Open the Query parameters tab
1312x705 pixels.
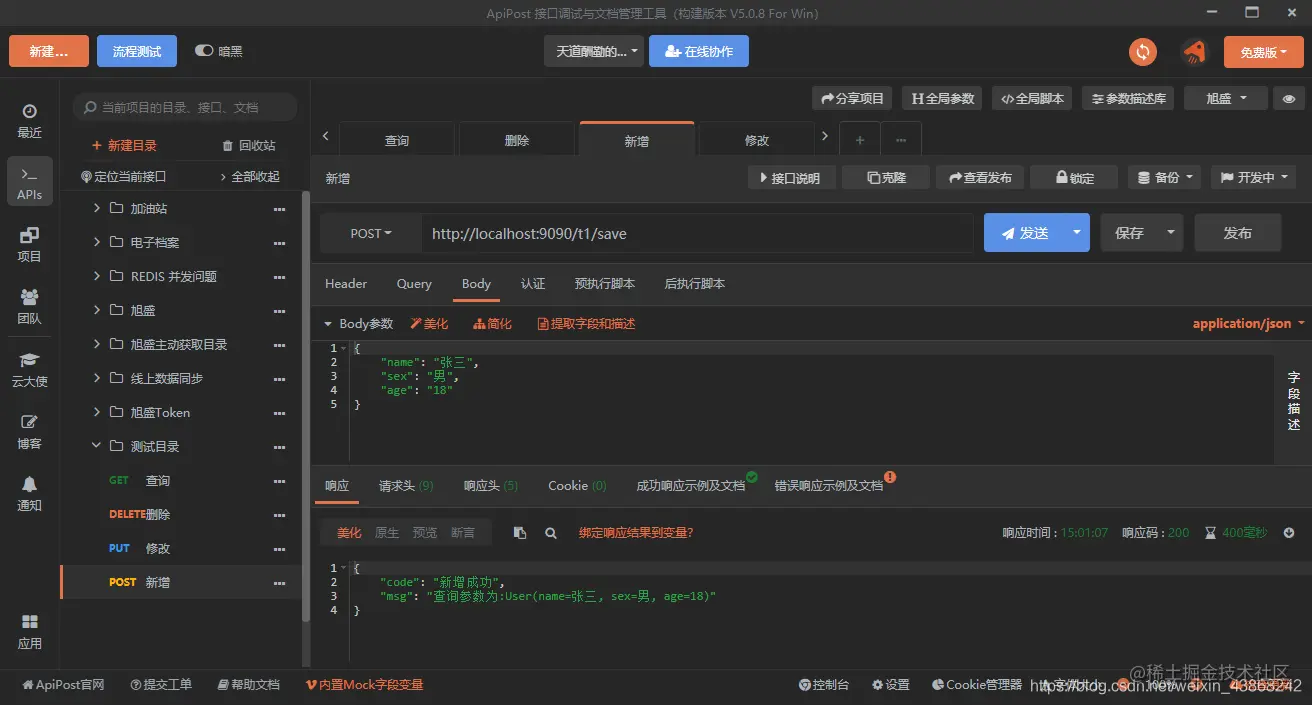point(414,284)
